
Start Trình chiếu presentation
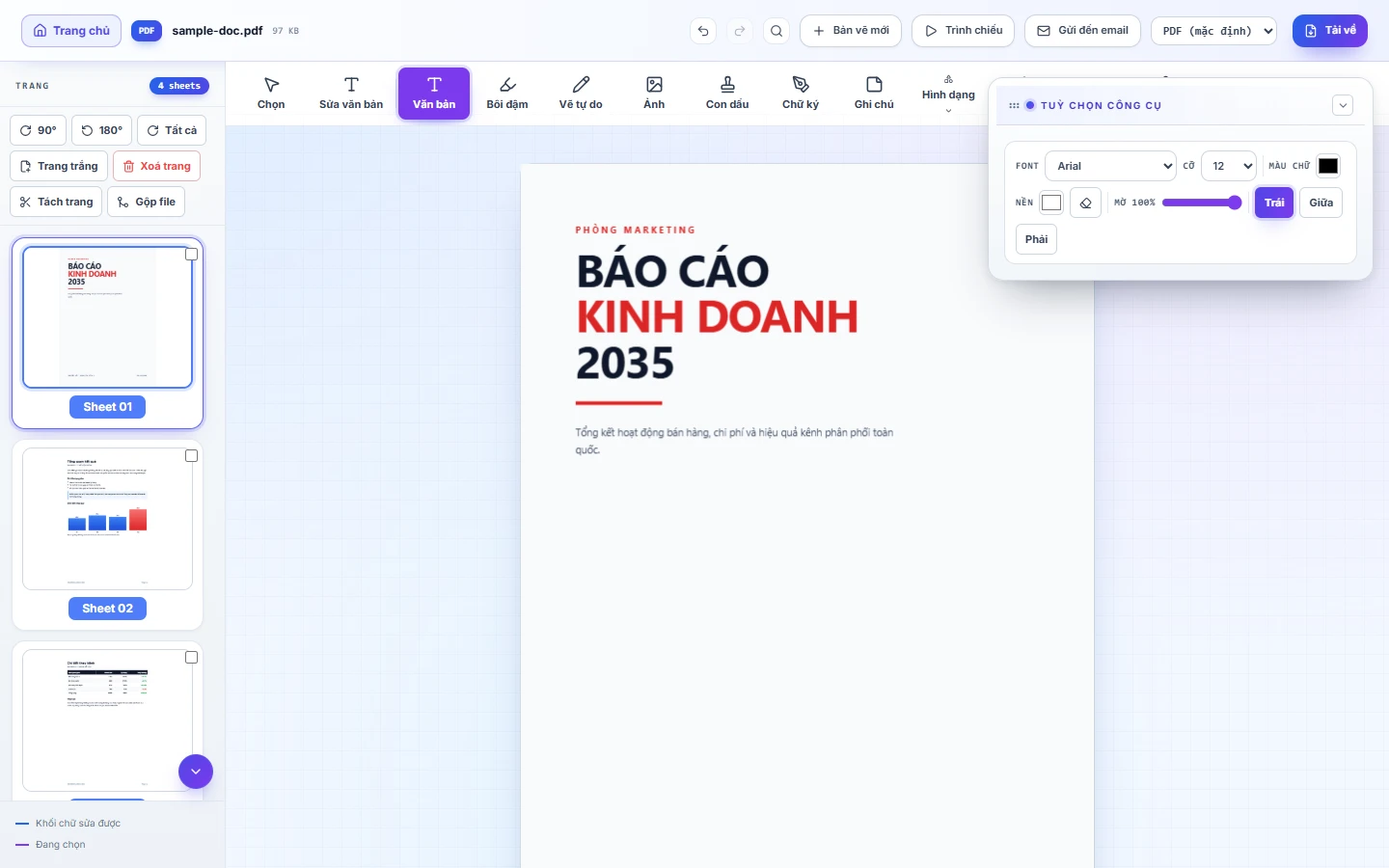[963, 31]
